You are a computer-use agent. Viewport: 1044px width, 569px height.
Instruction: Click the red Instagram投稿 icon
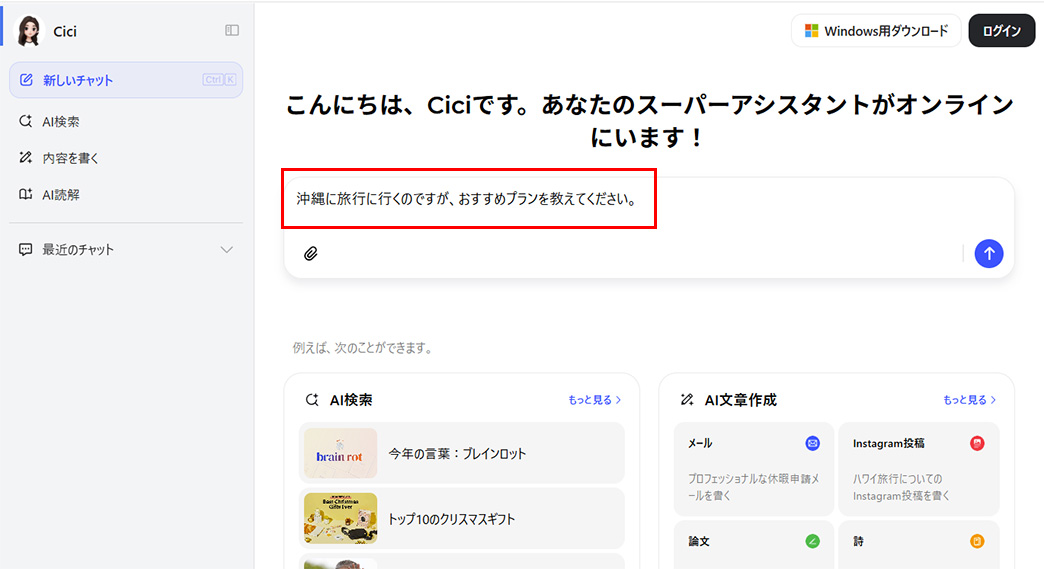(x=977, y=443)
